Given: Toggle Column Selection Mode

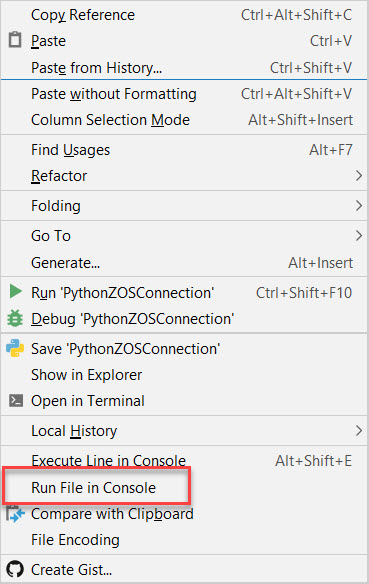Looking at the screenshot, I should (184, 120).
